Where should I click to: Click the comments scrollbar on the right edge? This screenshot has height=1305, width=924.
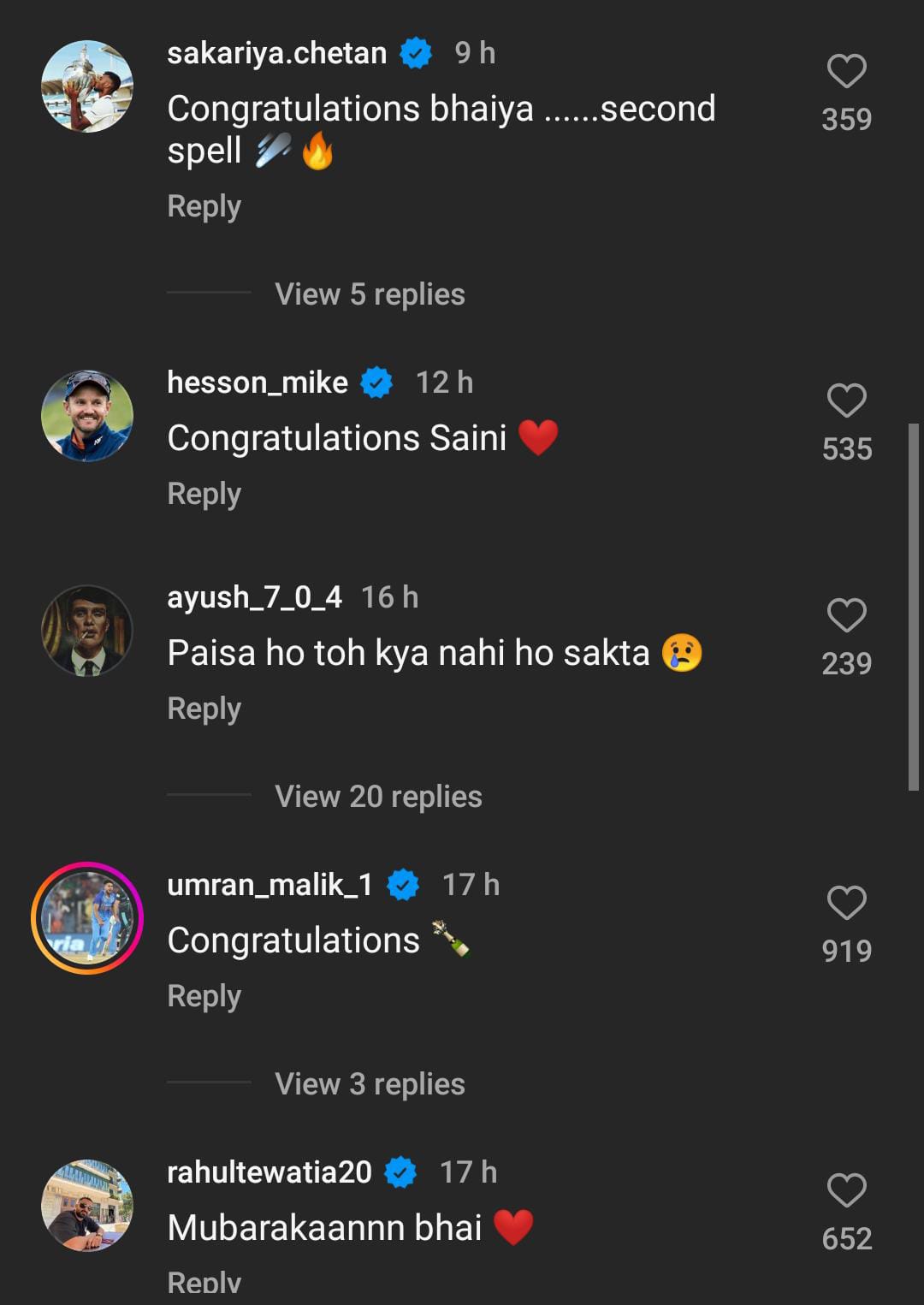pyautogui.click(x=913, y=606)
